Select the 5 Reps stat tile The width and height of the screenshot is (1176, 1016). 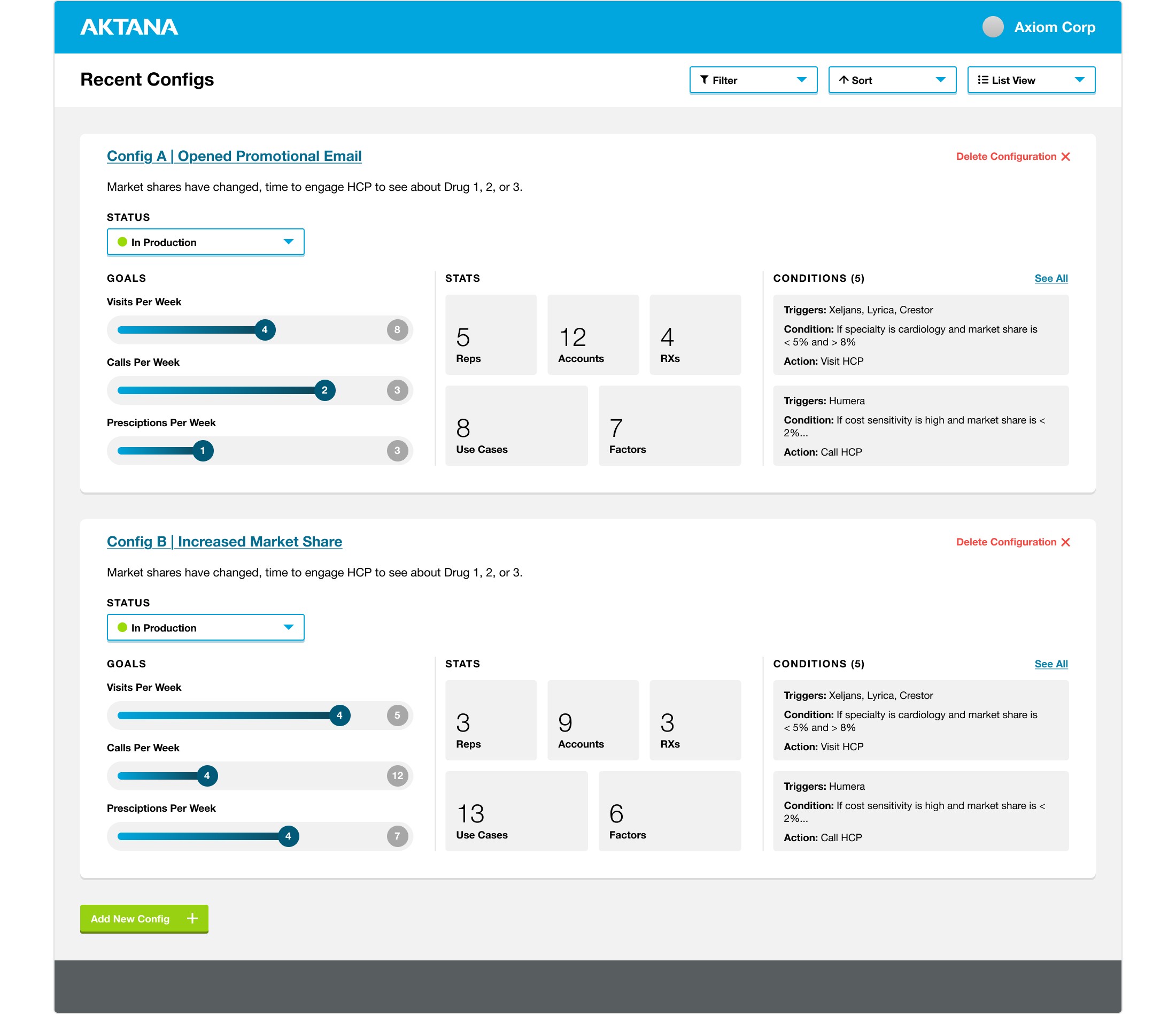(x=491, y=335)
